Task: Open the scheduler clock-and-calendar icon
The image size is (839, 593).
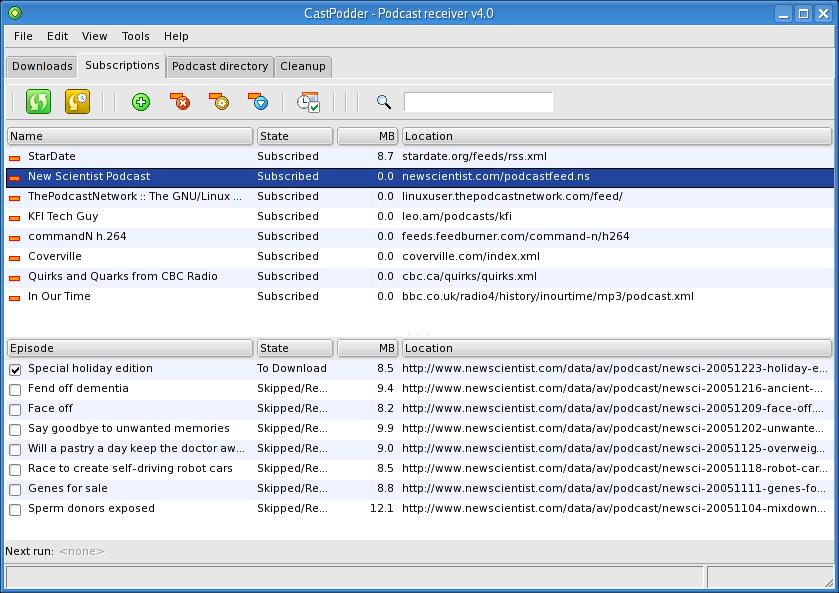Action: tap(308, 102)
